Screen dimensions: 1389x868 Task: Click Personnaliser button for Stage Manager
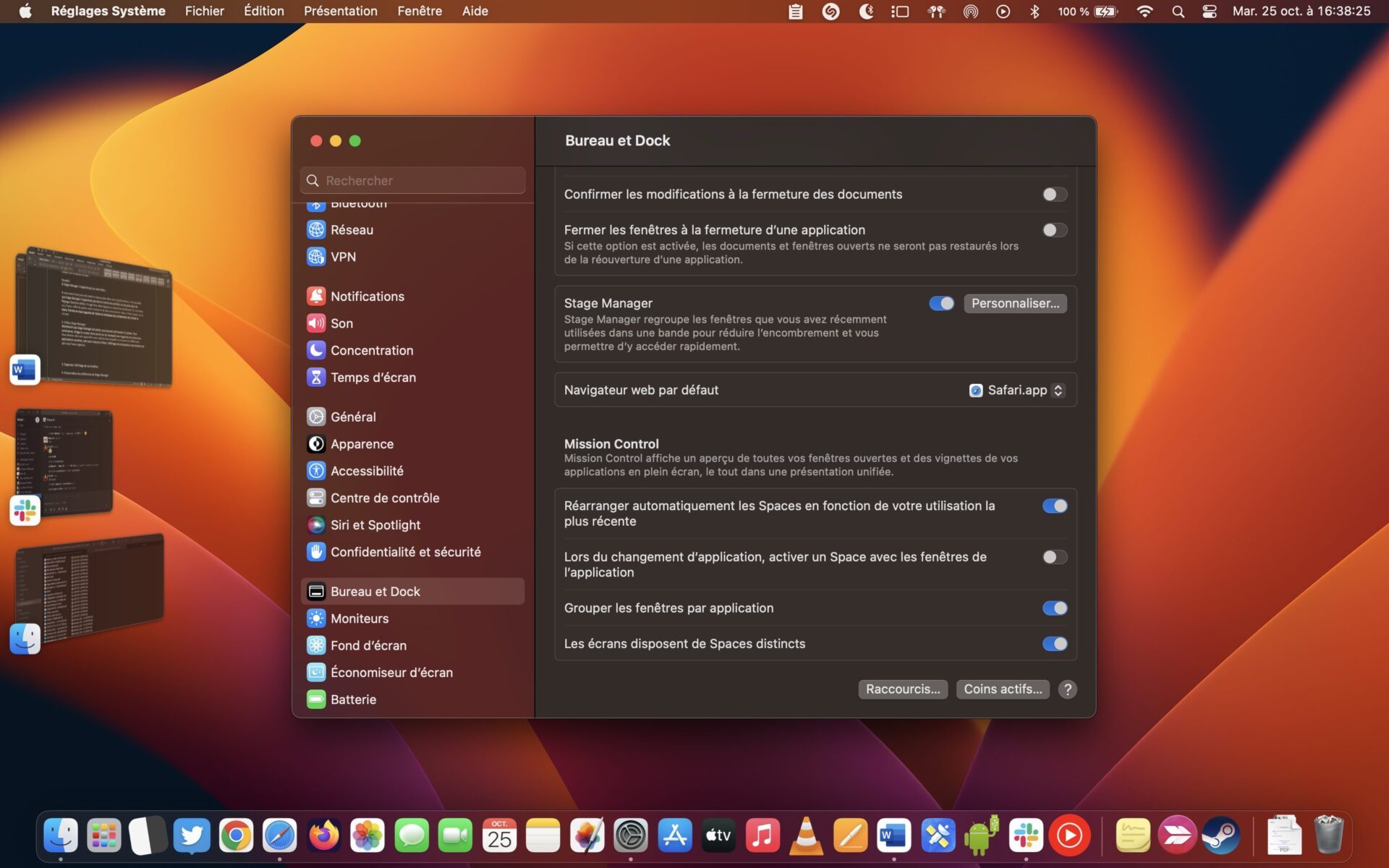click(1015, 303)
